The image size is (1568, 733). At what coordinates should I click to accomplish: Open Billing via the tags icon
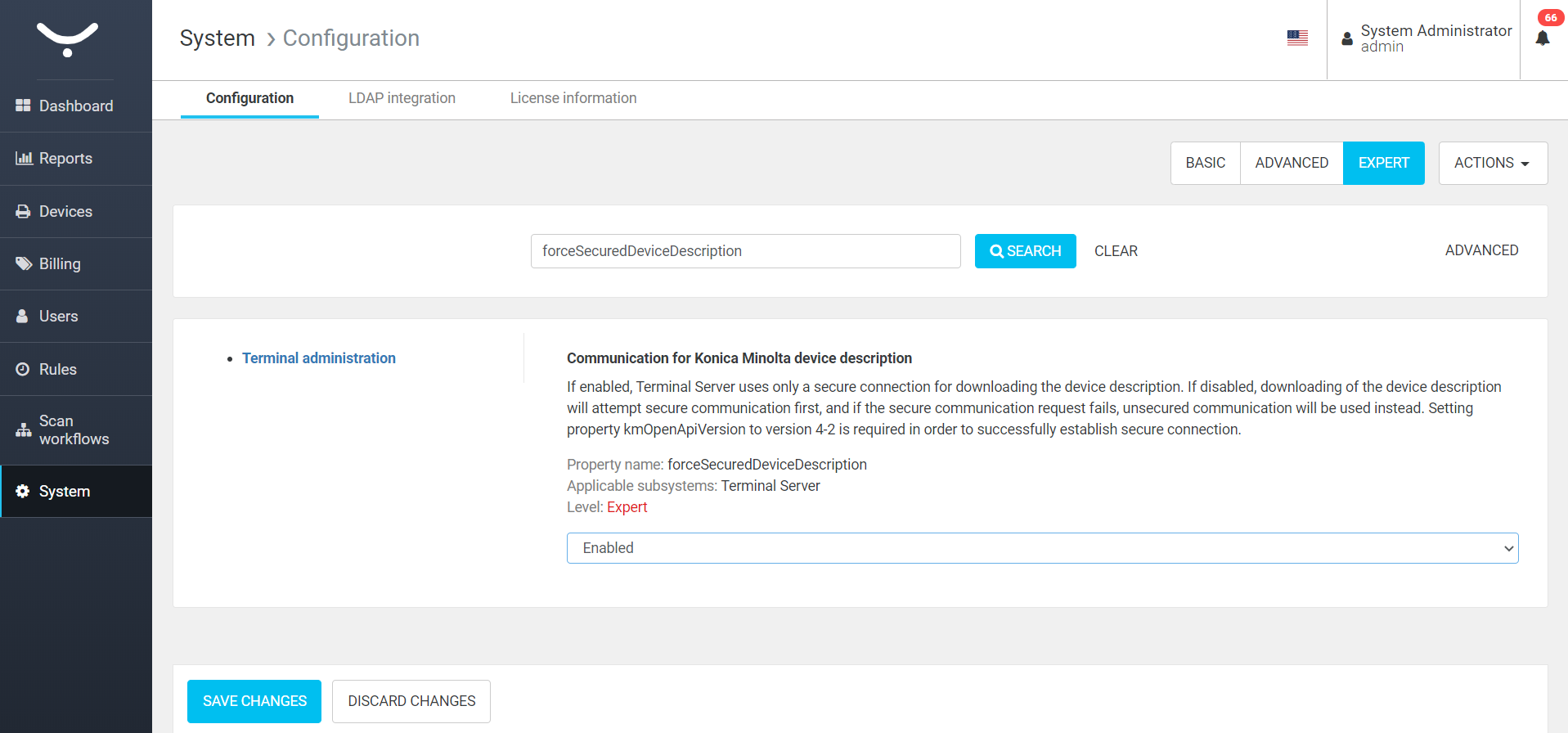click(24, 263)
